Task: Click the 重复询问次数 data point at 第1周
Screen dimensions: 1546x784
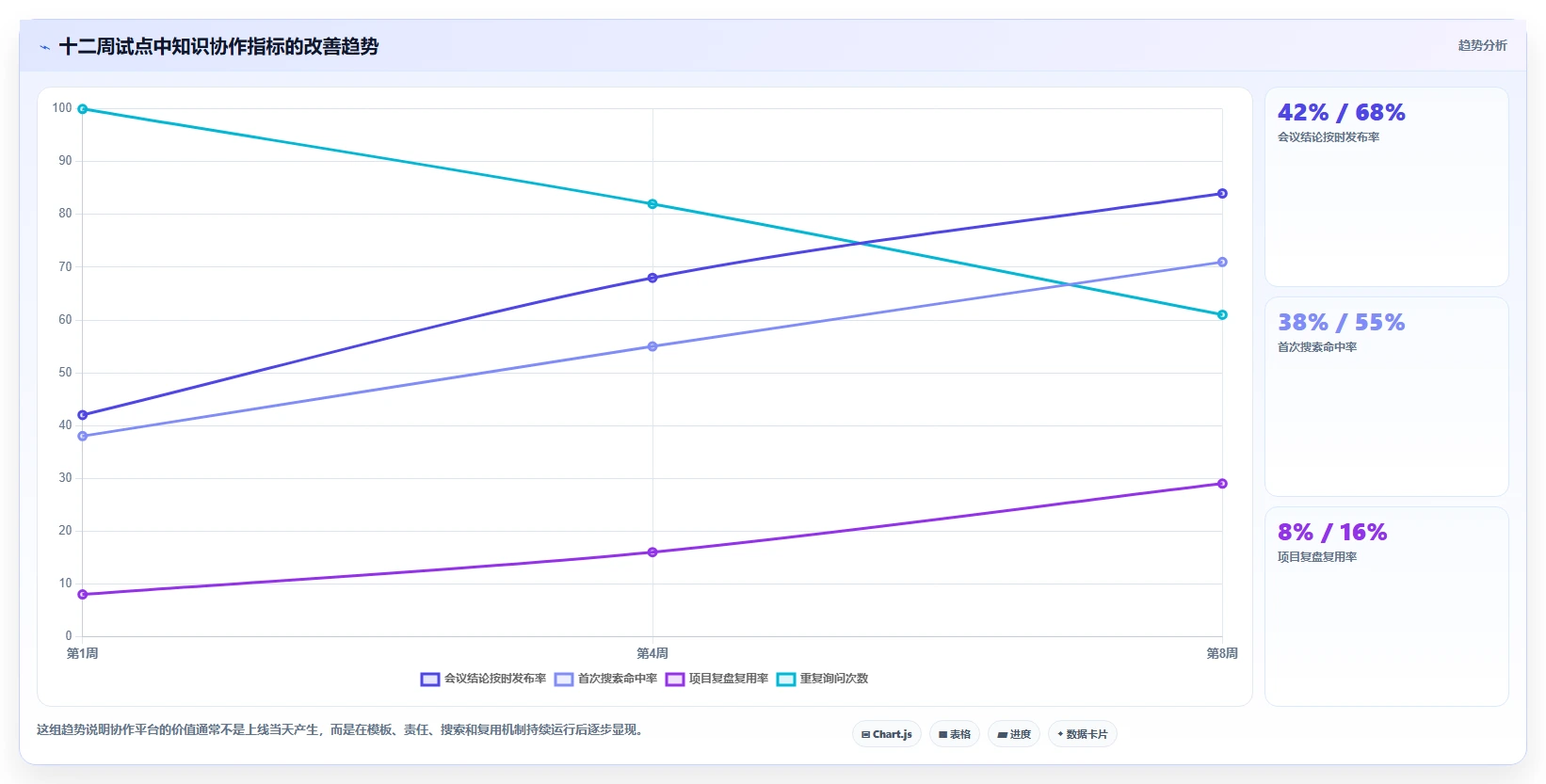Action: coord(83,109)
